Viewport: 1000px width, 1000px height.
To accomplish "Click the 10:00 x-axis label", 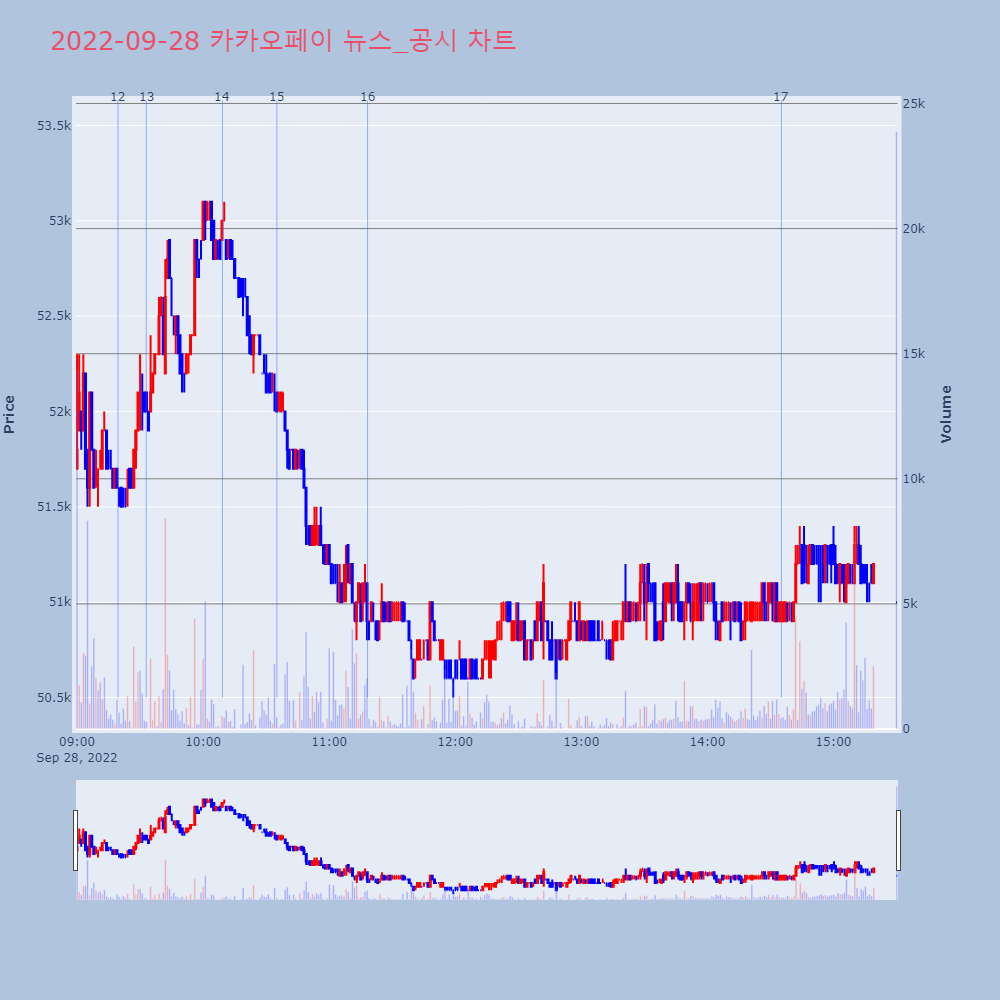I will coord(203,742).
